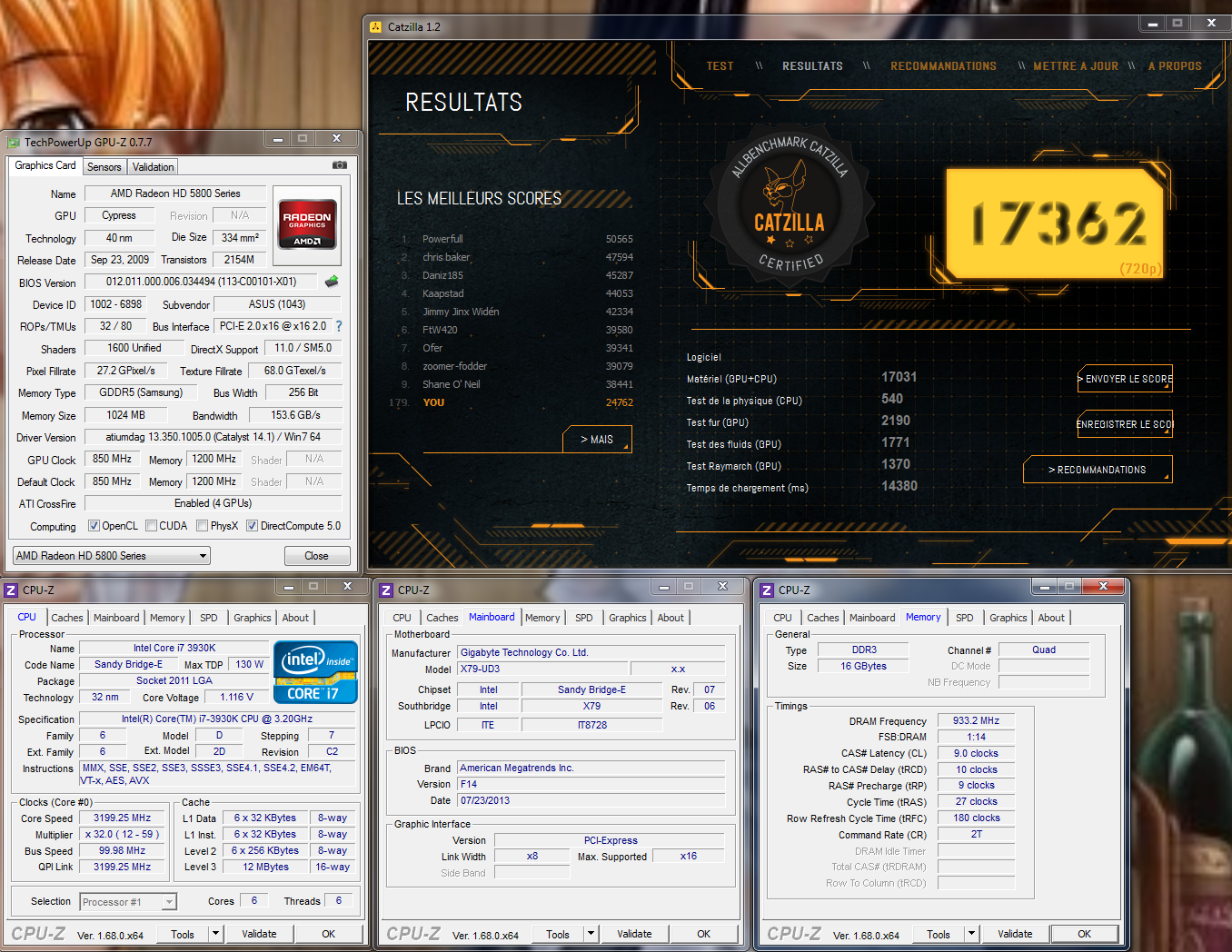The width and height of the screenshot is (1232, 952).
Task: Open the TEST menu in Catzilla
Action: pos(720,66)
